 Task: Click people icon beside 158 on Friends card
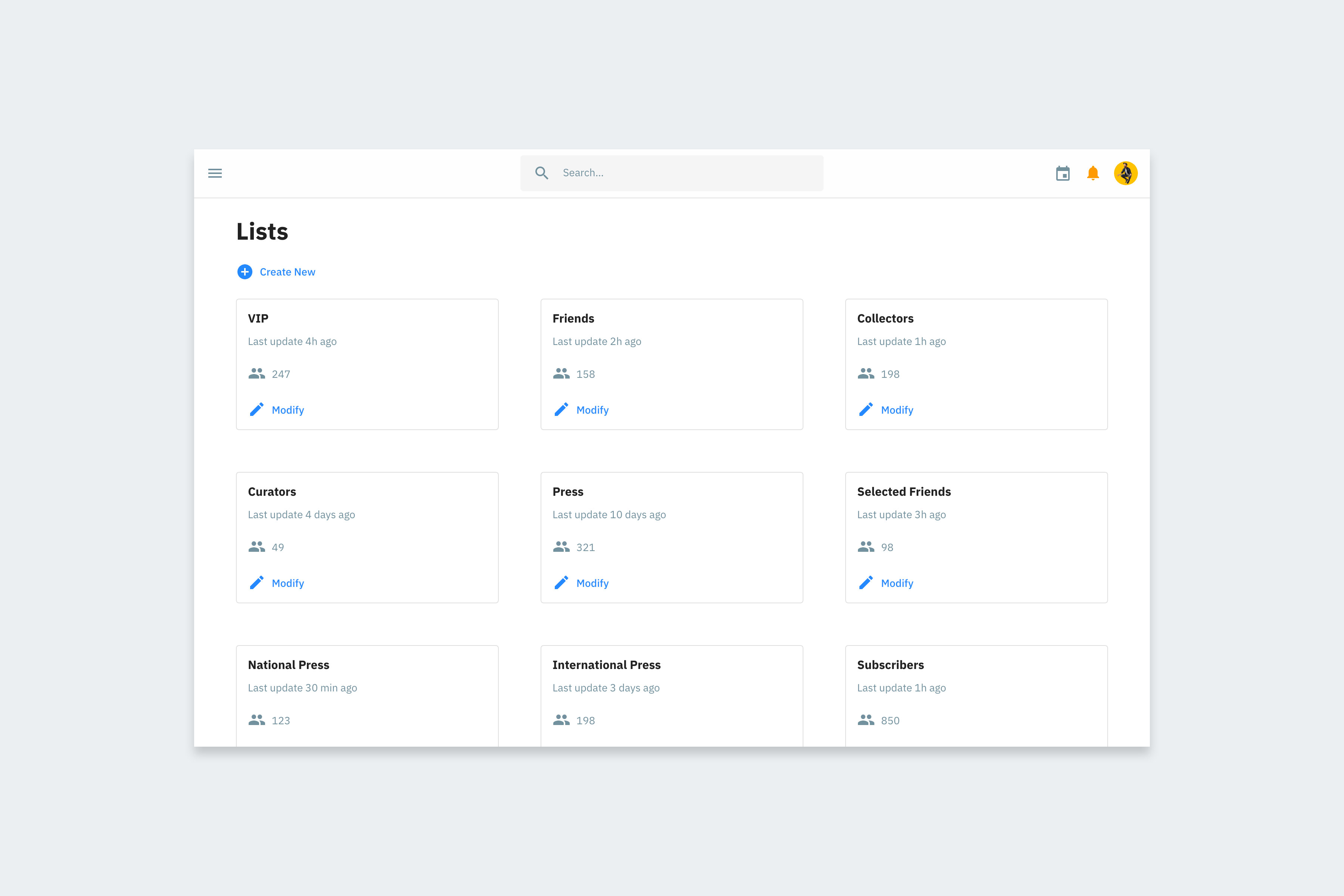tap(561, 374)
